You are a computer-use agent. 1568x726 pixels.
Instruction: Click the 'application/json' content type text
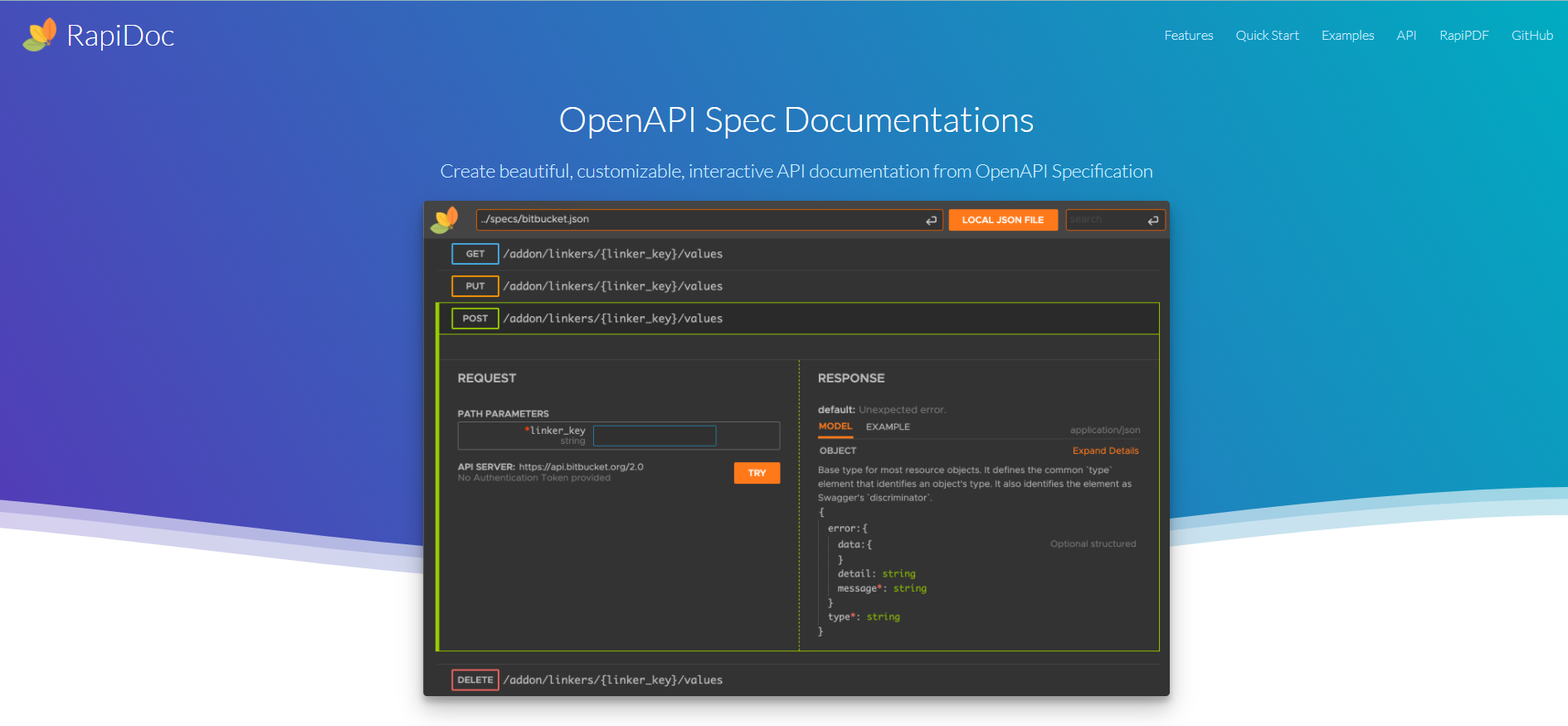click(1105, 430)
